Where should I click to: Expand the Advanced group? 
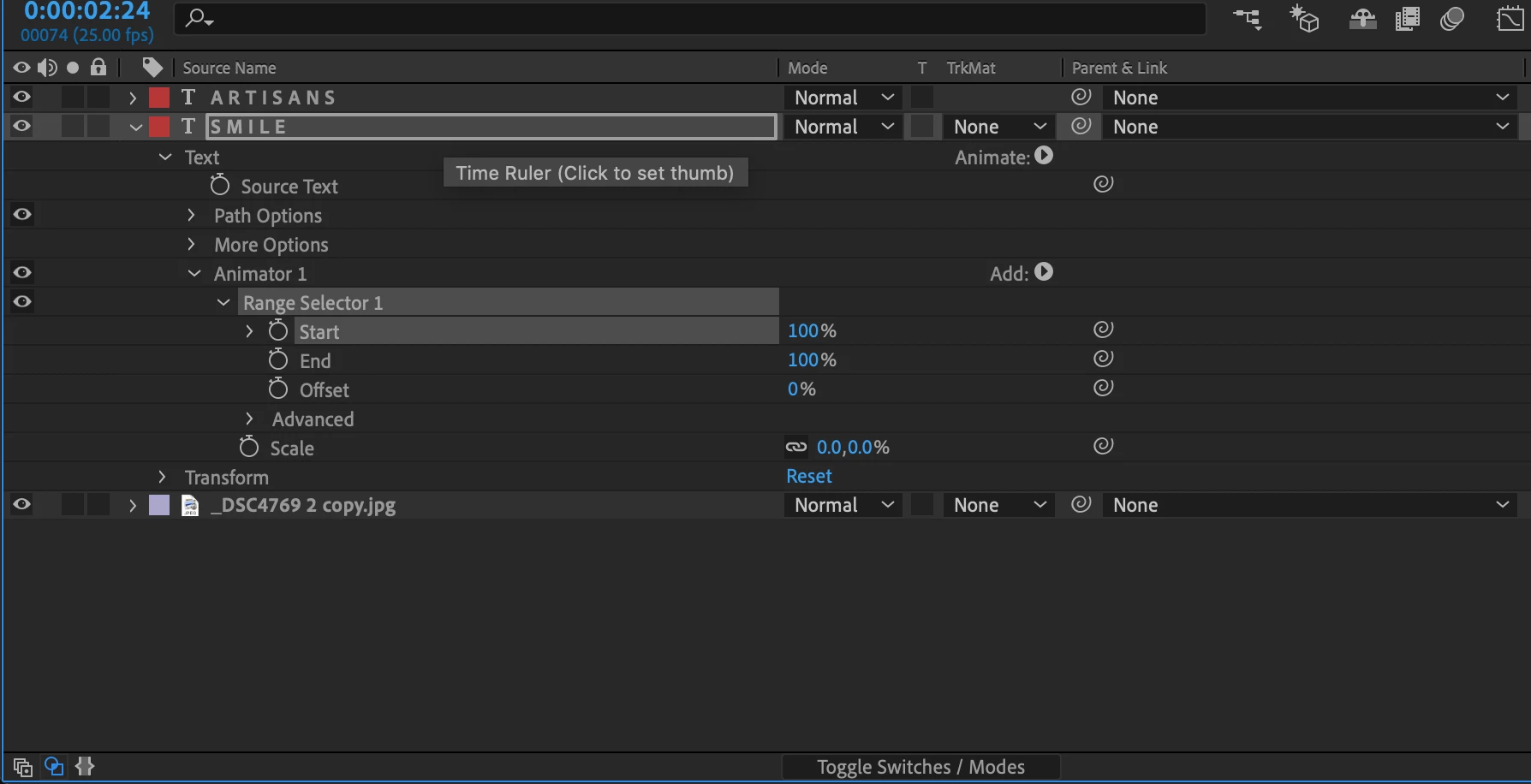tap(249, 419)
